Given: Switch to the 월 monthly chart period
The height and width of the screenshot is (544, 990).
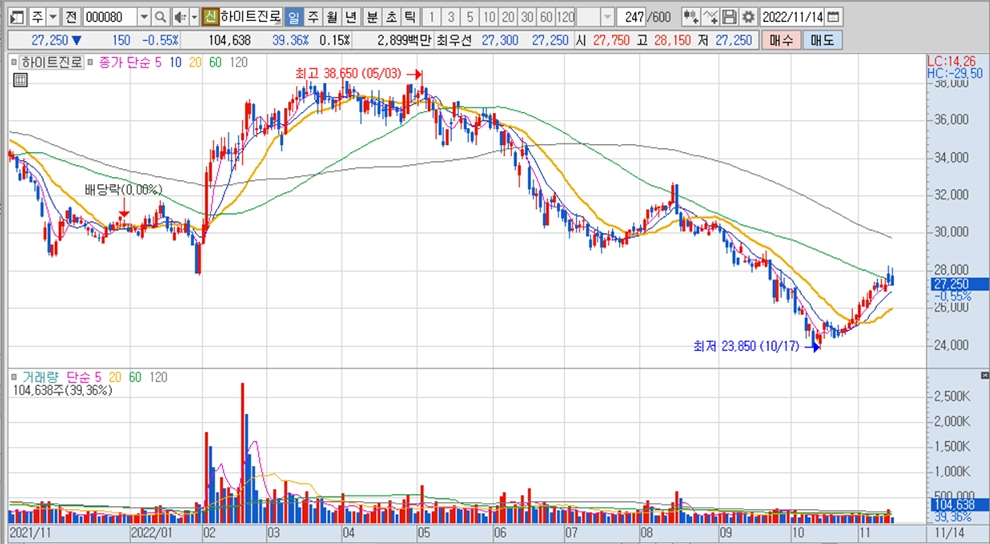Looking at the screenshot, I should point(331,17).
